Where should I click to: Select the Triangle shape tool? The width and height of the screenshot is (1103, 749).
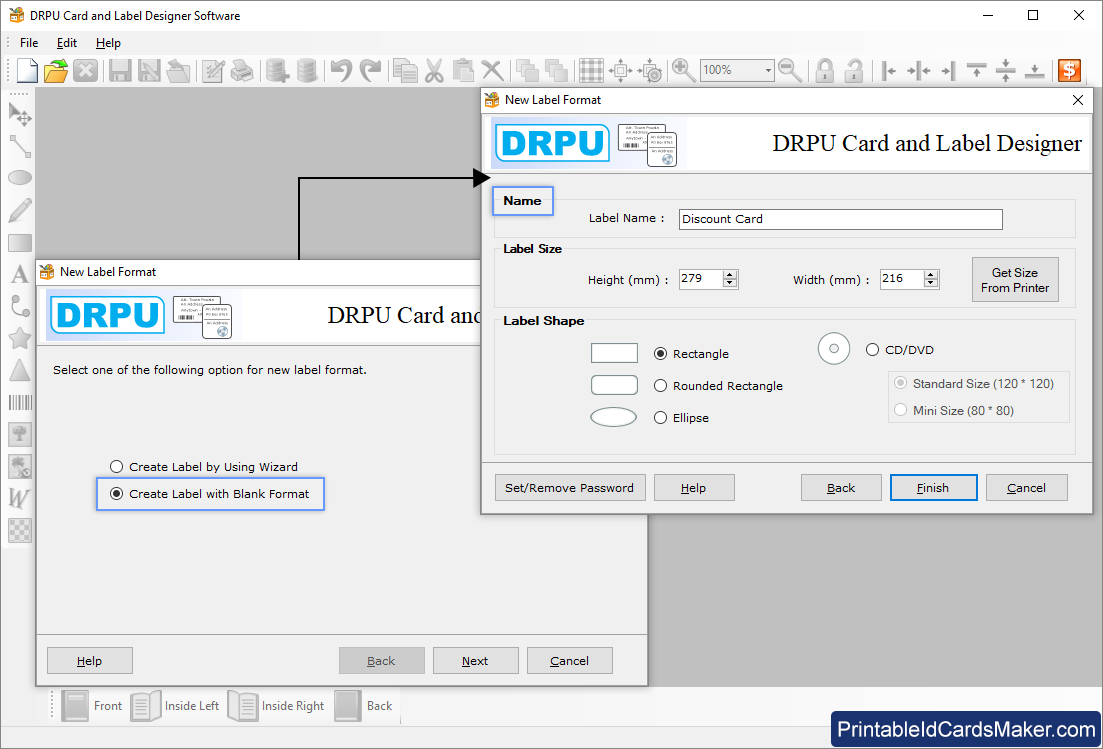point(20,370)
